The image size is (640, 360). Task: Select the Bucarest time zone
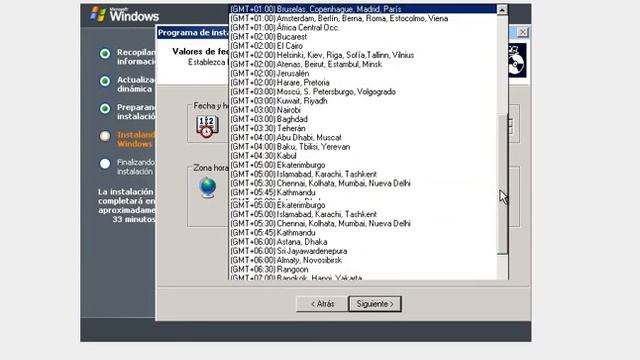pyautogui.click(x=362, y=37)
